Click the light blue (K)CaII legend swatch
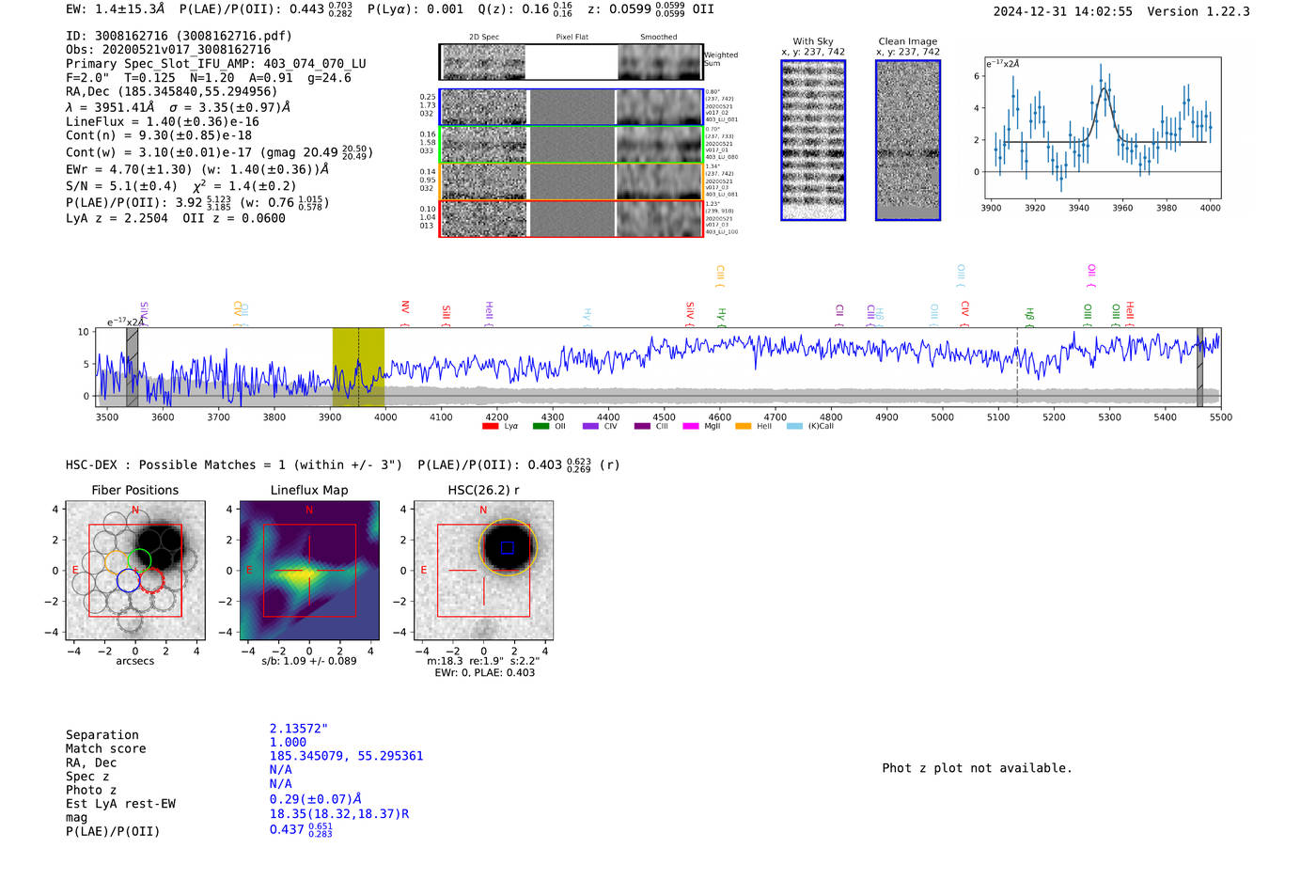This screenshot has width=1316, height=896. pyautogui.click(x=794, y=426)
